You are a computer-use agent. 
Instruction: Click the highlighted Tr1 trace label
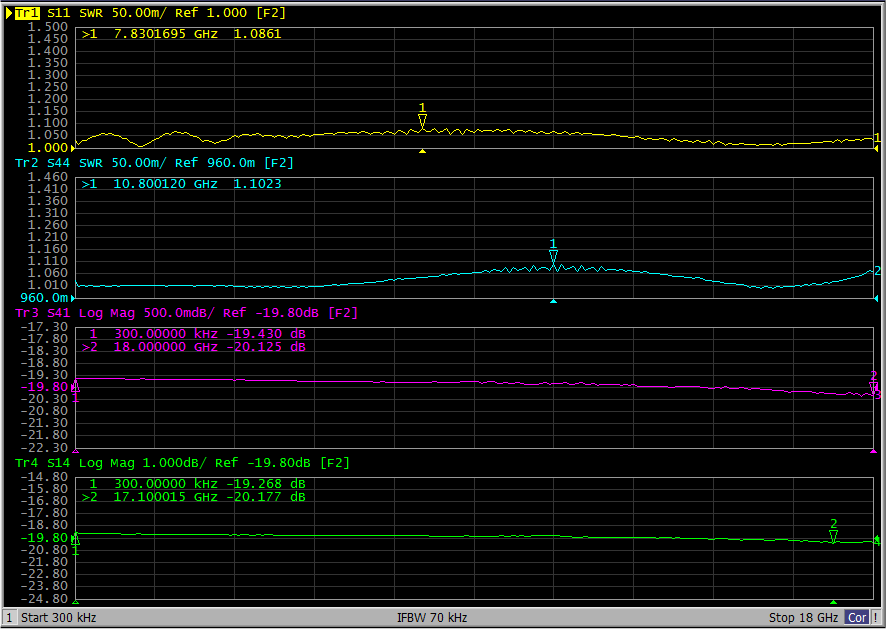click(x=28, y=12)
